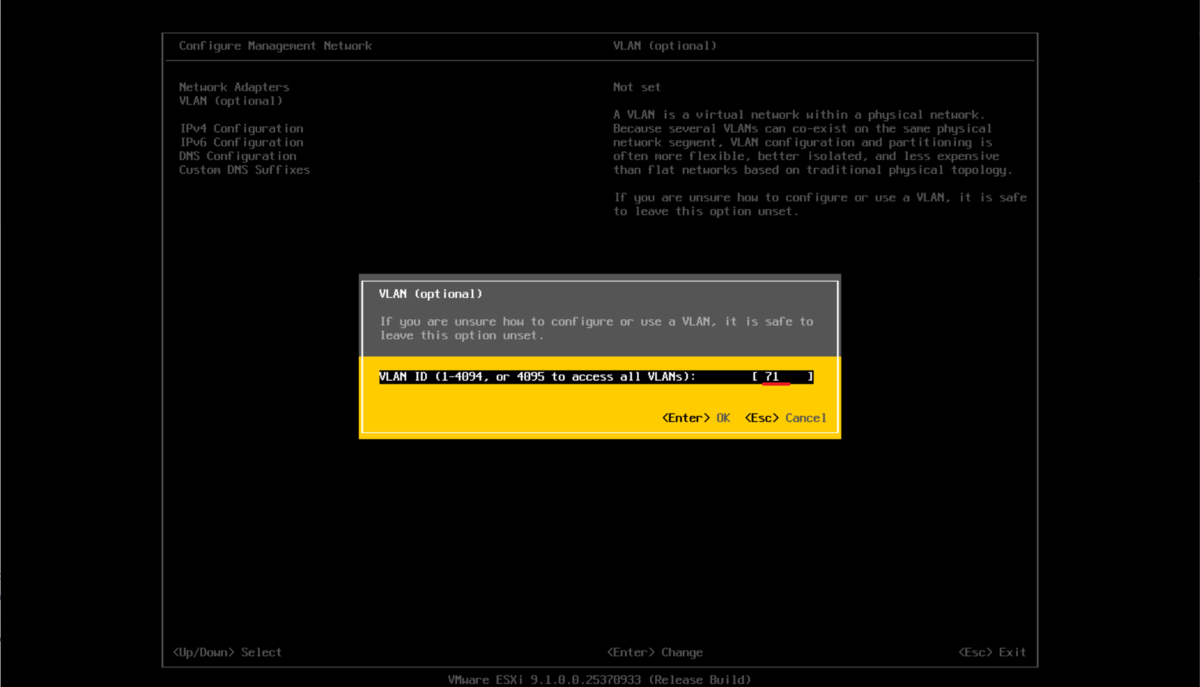
Task: Click the Enter Change hint at bottom
Action: pos(655,652)
